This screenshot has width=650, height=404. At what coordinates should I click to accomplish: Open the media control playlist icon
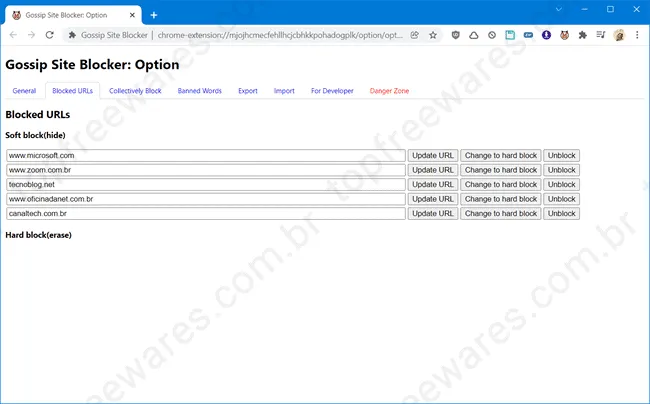(601, 35)
